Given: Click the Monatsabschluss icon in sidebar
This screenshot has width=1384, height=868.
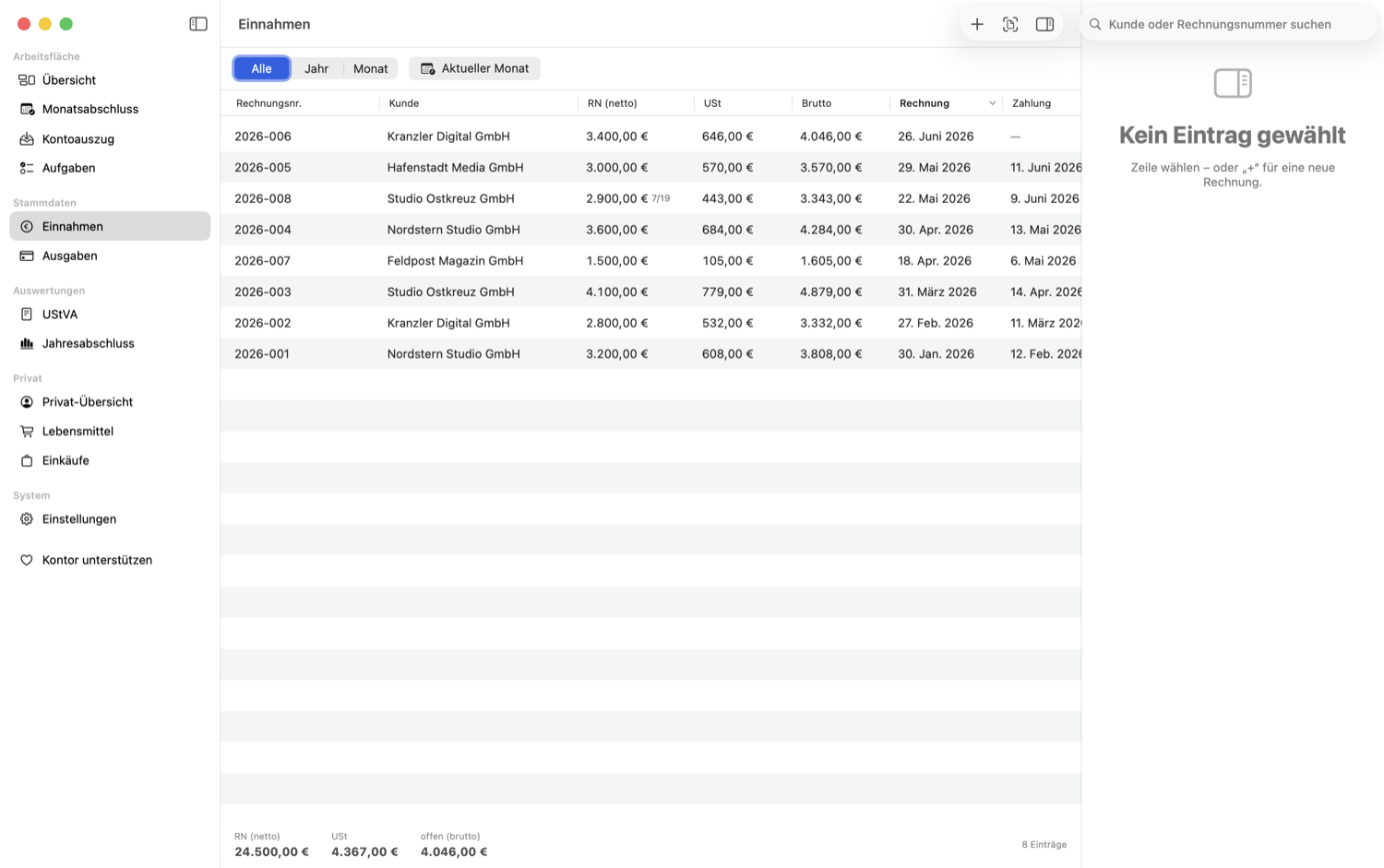Looking at the screenshot, I should click(27, 109).
